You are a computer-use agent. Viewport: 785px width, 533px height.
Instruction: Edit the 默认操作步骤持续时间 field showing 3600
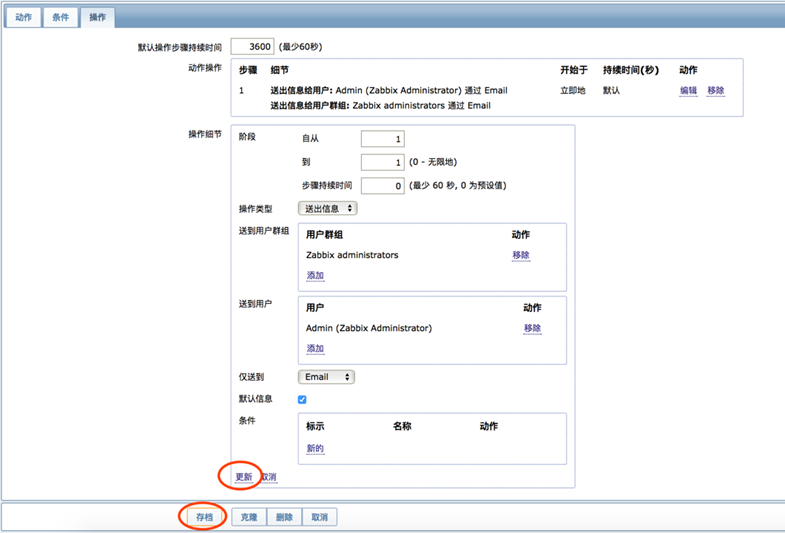(252, 47)
